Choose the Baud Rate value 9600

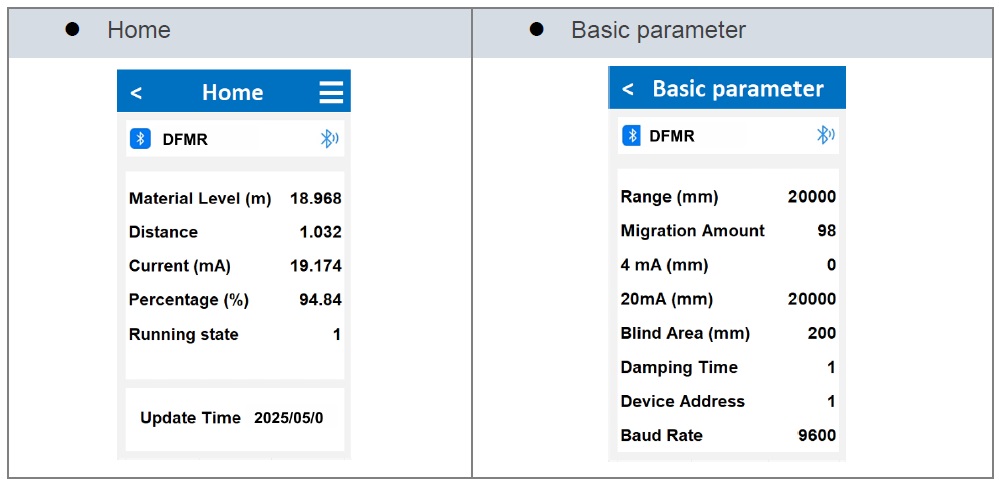pos(815,435)
